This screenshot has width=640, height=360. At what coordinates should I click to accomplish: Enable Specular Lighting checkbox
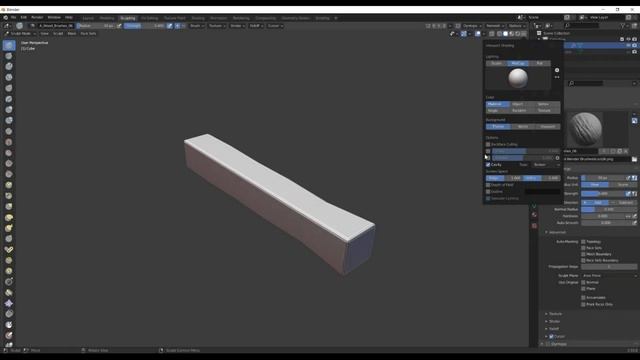pos(488,198)
